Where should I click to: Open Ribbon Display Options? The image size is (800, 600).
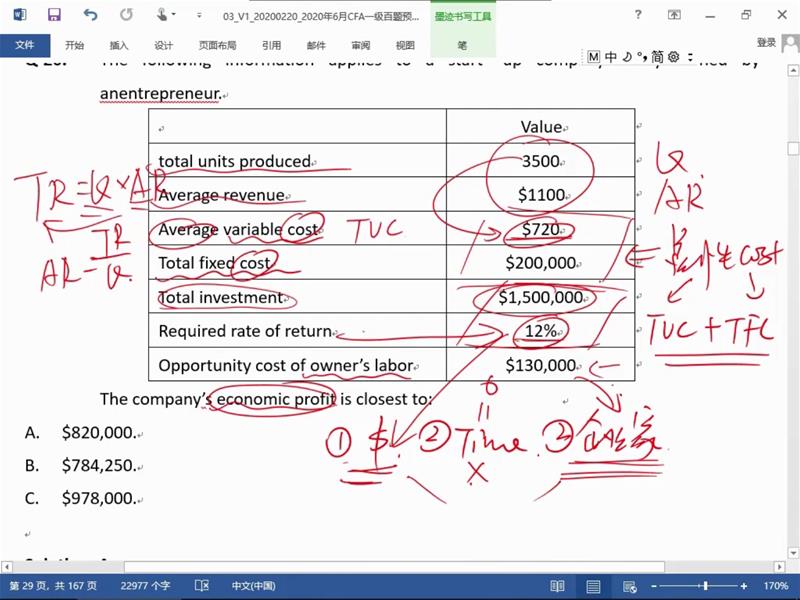pyautogui.click(x=676, y=15)
